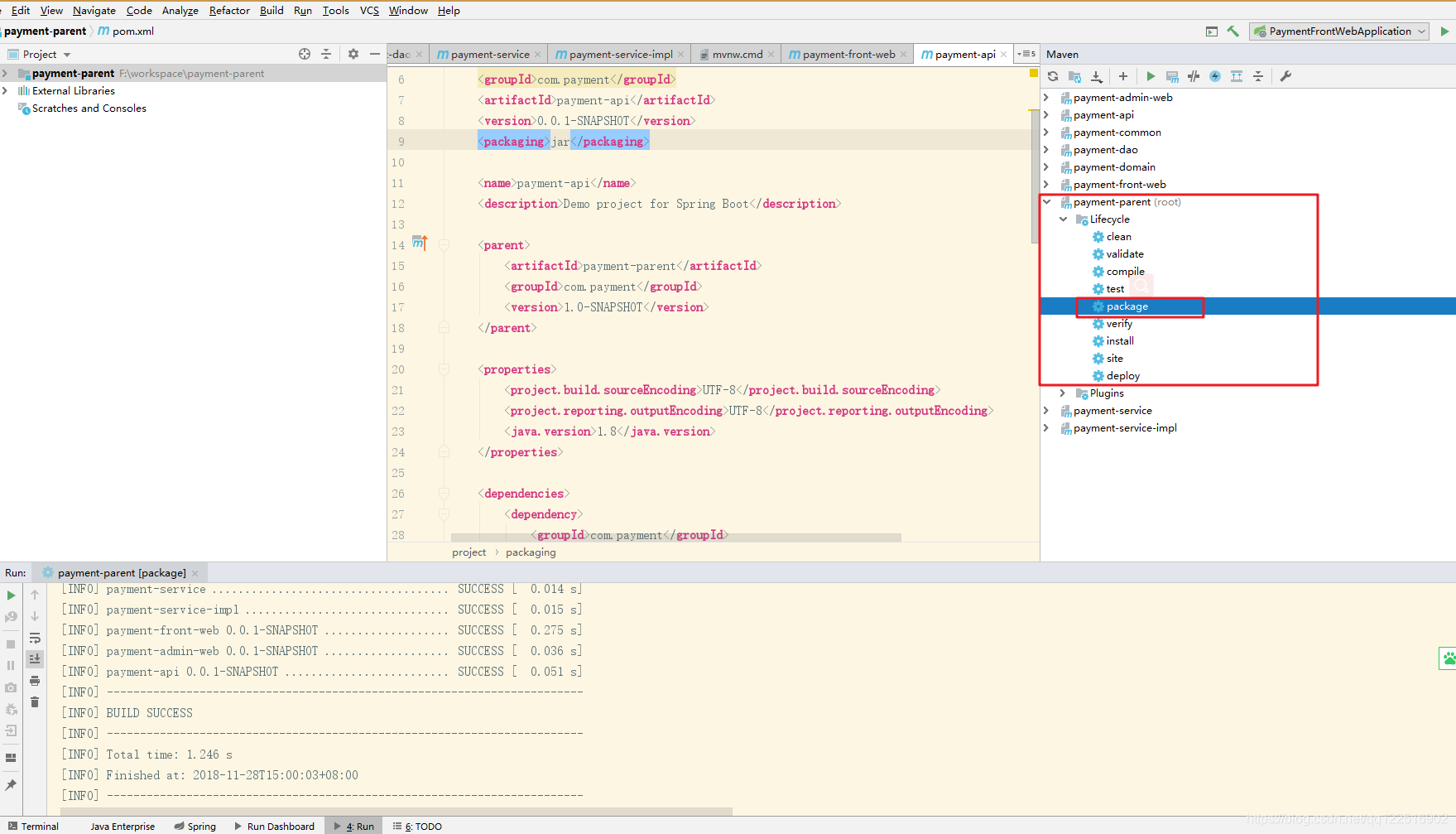Screen dimensions: 1456x834
Task: Print the Run console output
Action: 35,681
